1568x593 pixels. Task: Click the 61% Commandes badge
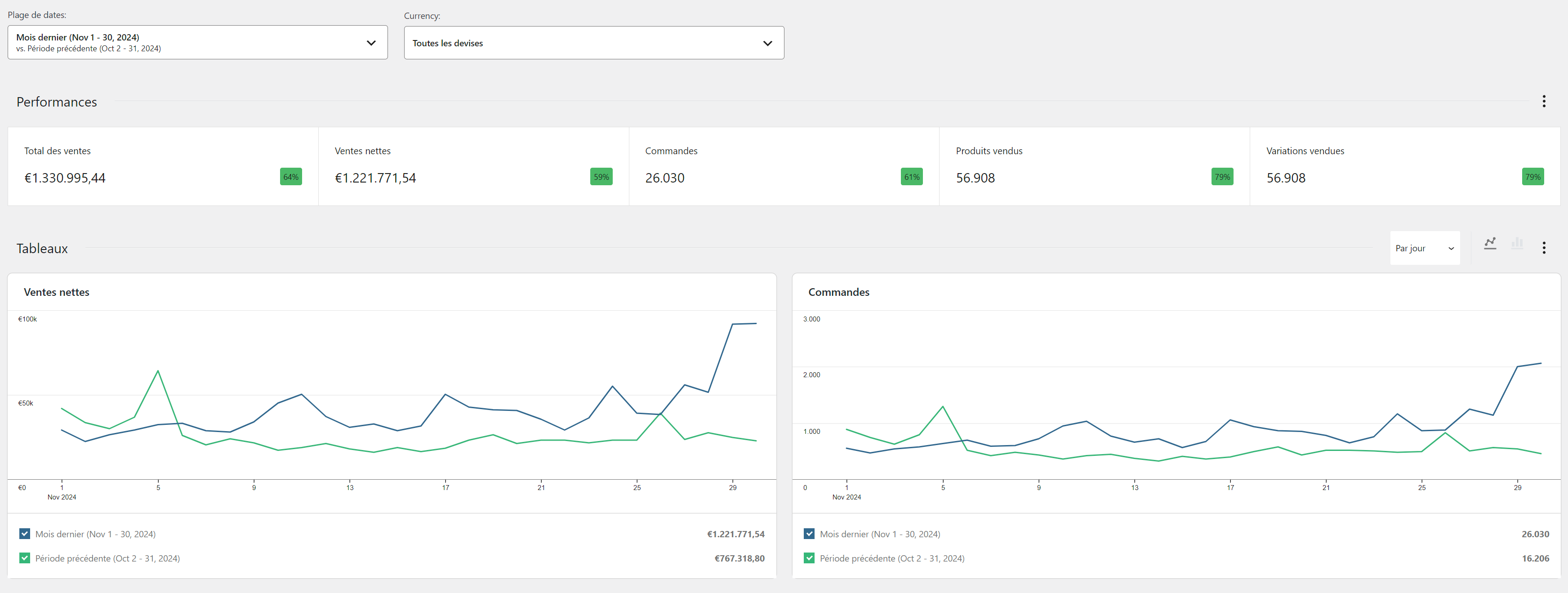pyautogui.click(x=911, y=177)
